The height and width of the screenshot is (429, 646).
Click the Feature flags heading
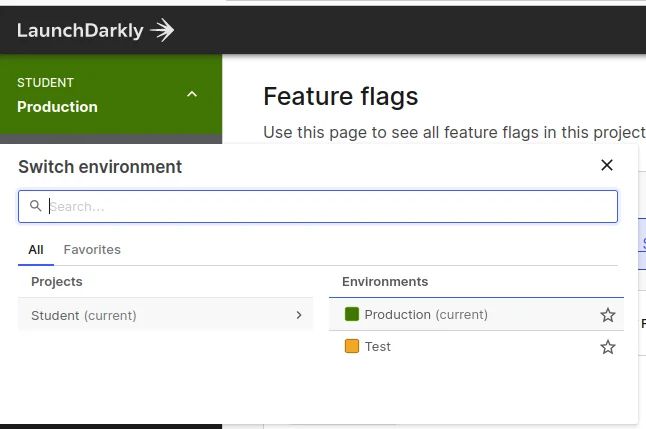coord(341,96)
